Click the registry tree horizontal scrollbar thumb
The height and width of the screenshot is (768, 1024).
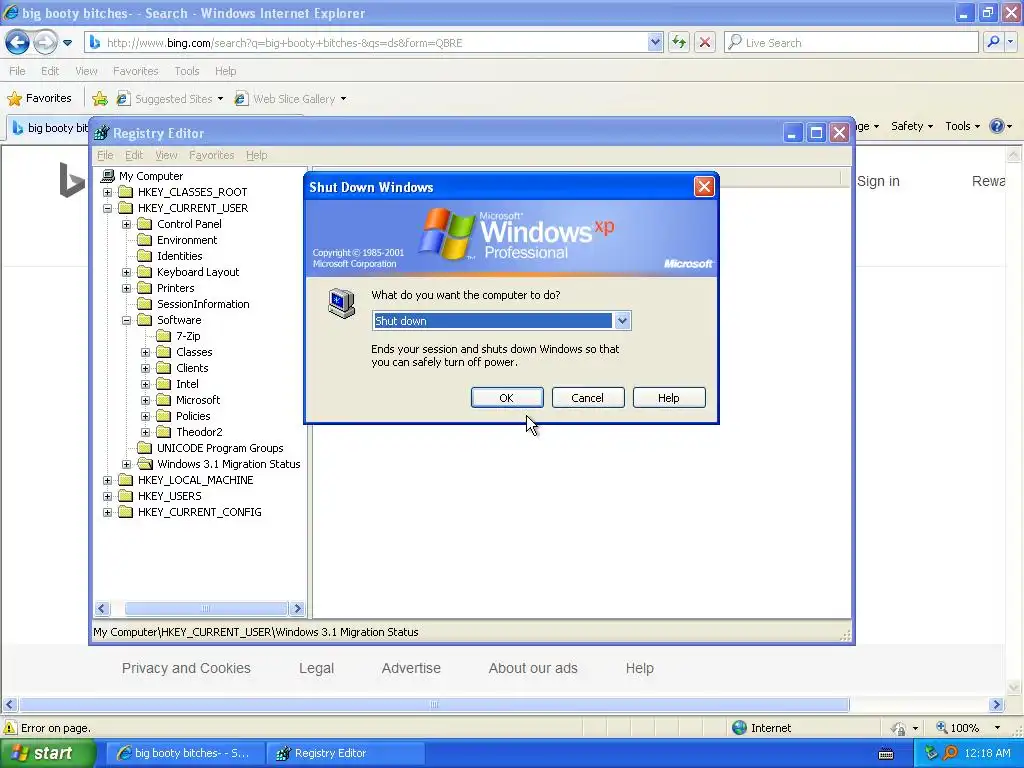click(x=206, y=609)
